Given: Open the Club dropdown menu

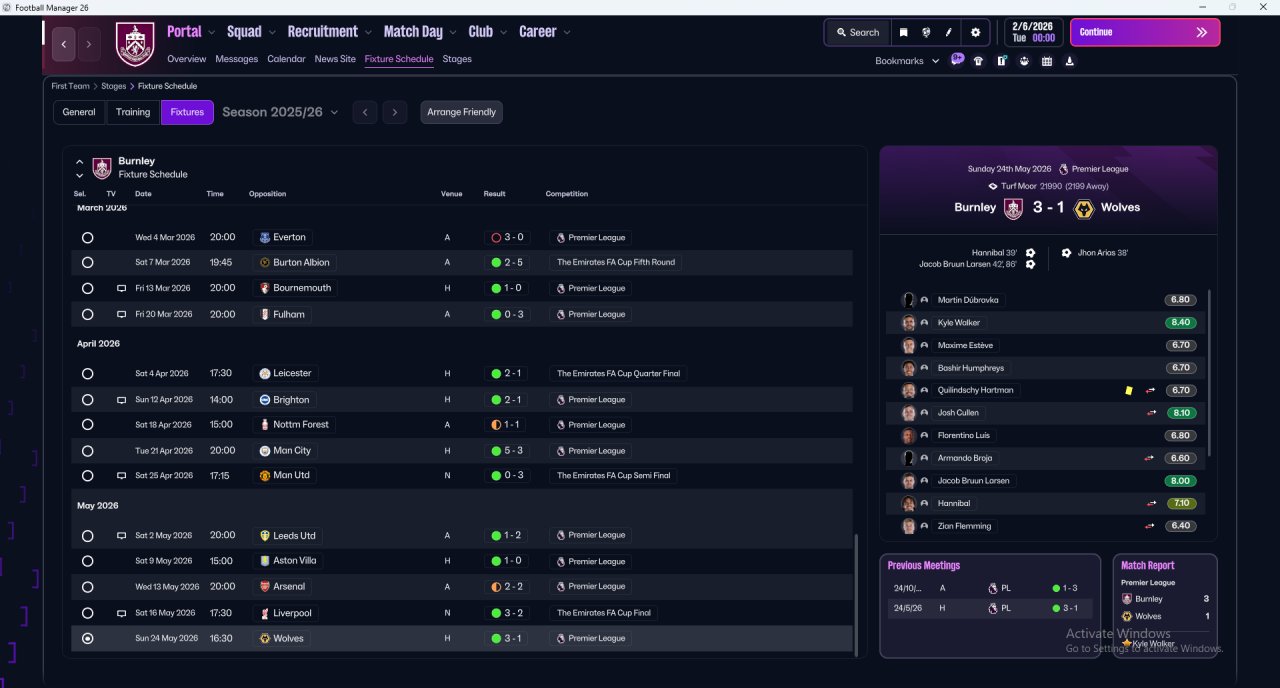Looking at the screenshot, I should (488, 32).
